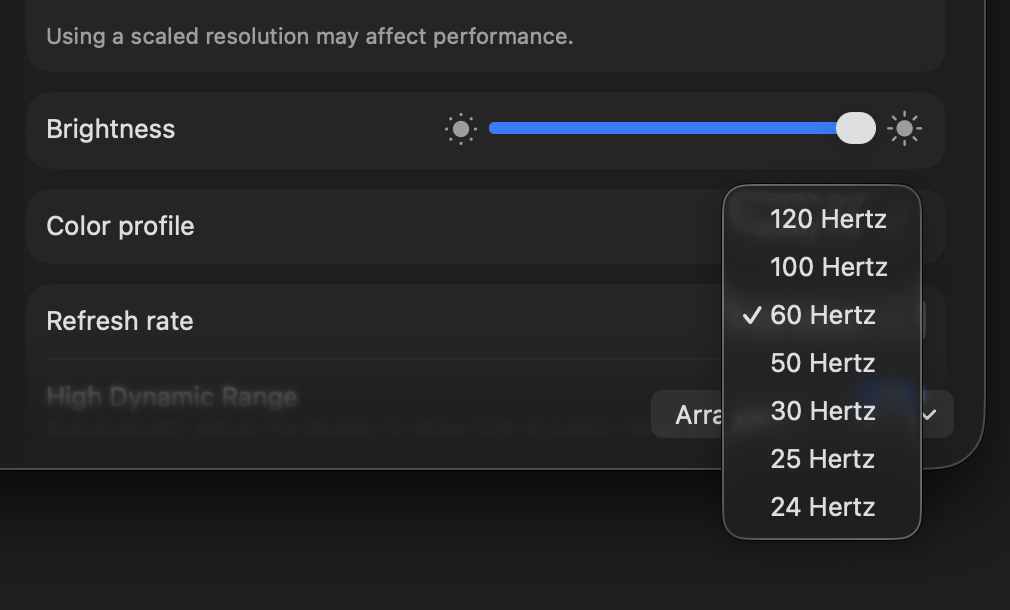Pick 25 Hertz refresh rate
The width and height of the screenshot is (1010, 610).
pyautogui.click(x=822, y=459)
